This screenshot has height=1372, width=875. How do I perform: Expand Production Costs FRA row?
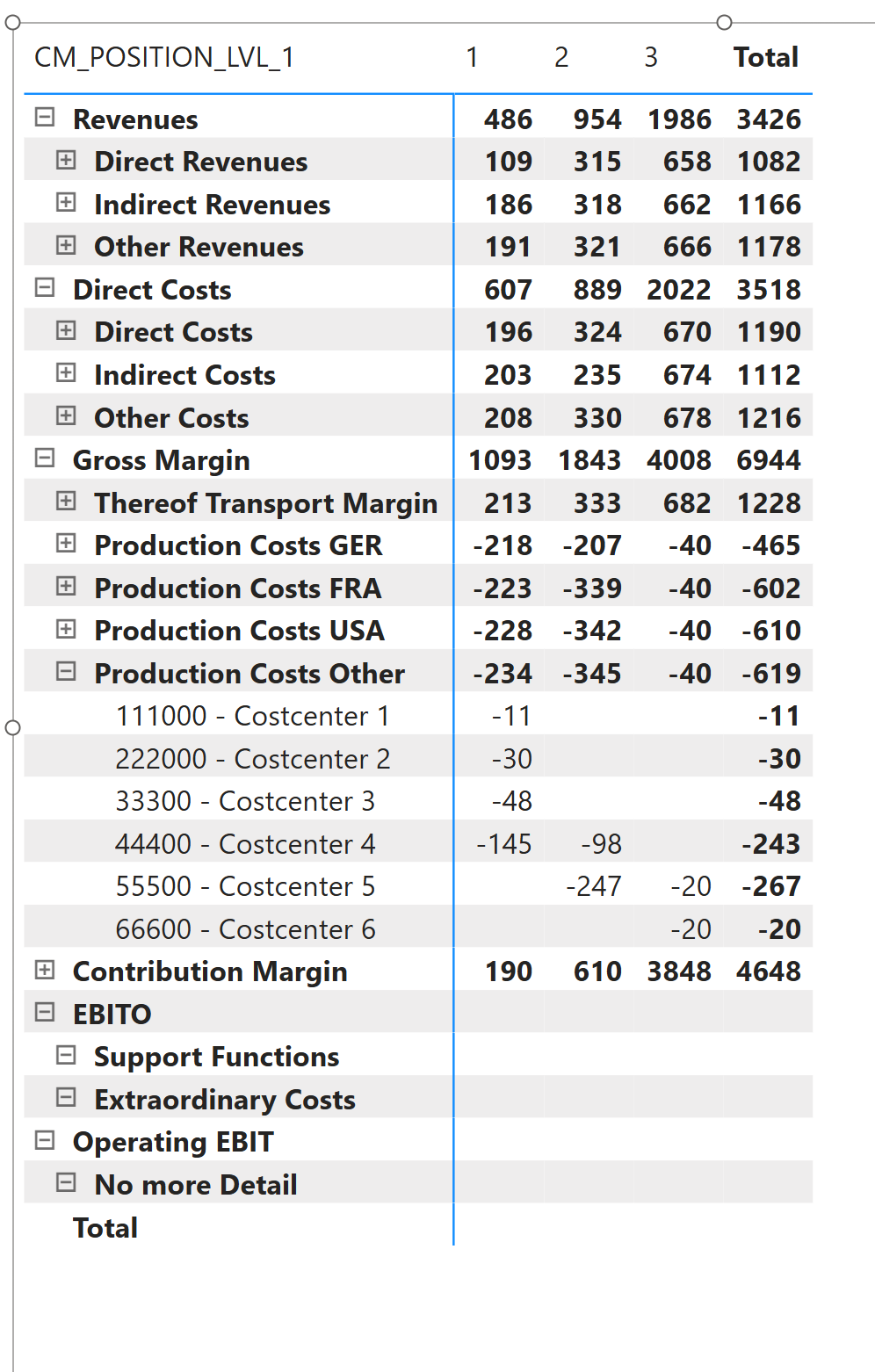pos(66,586)
